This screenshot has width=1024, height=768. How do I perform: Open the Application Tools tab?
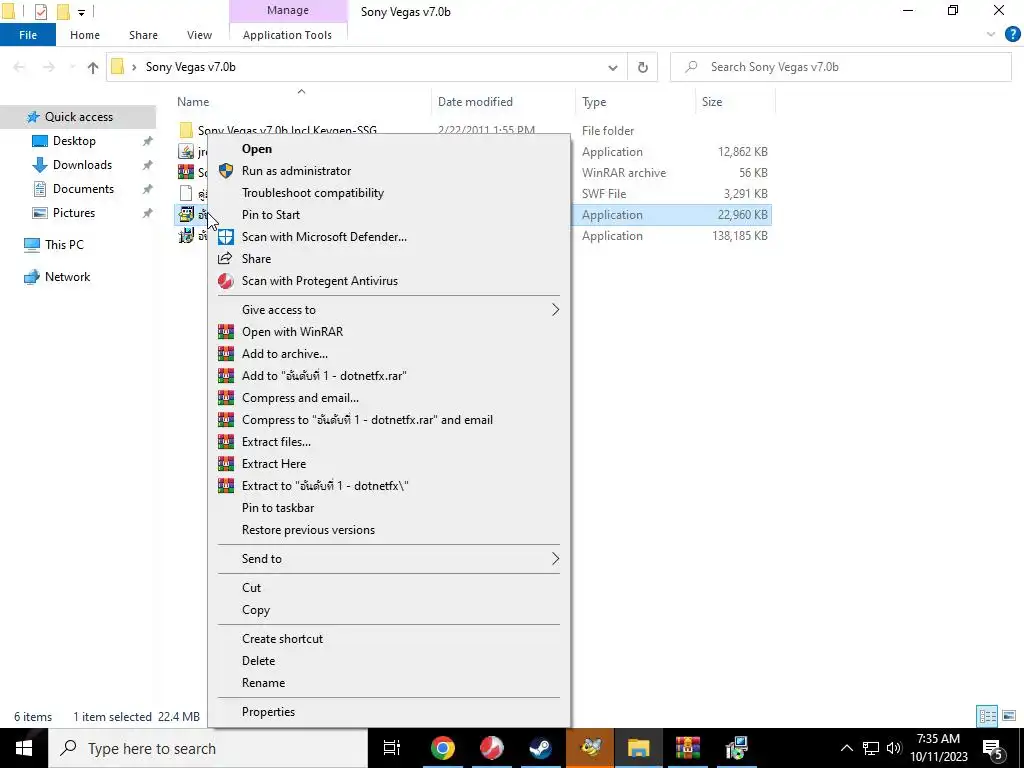point(287,35)
